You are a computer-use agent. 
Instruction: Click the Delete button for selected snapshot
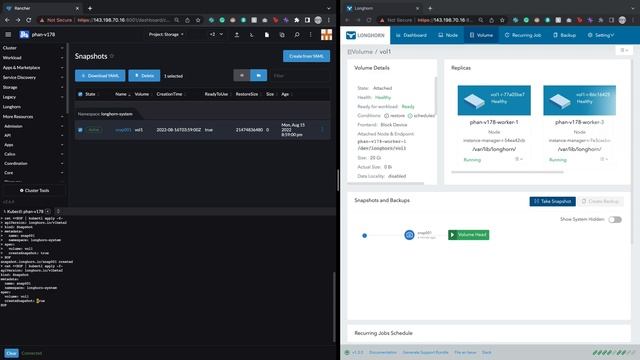(144, 76)
